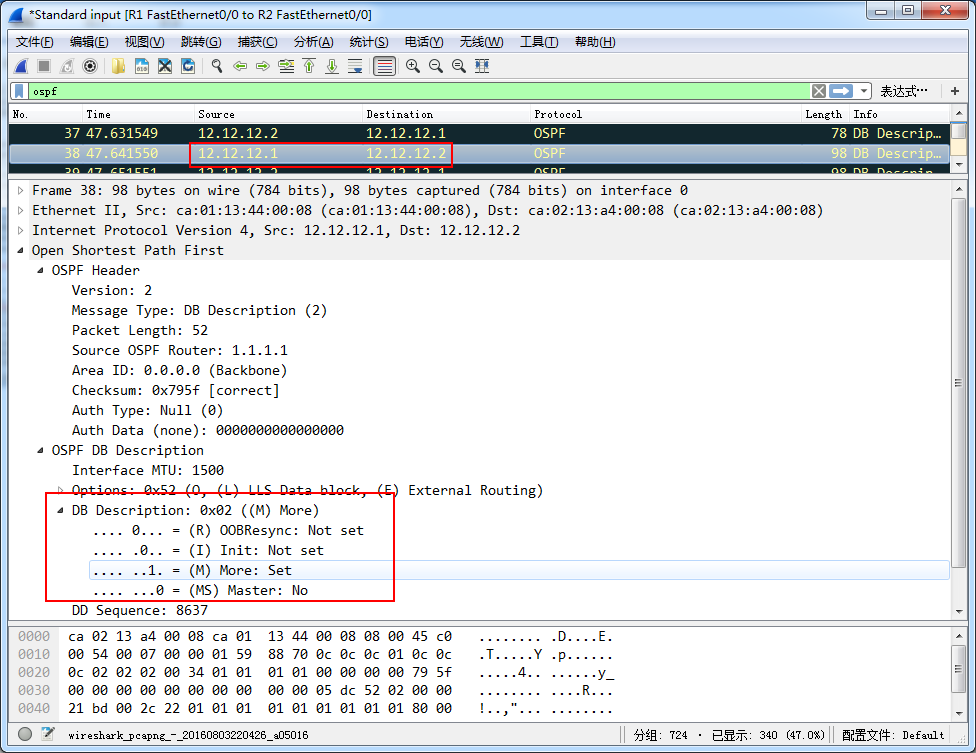976x753 pixels.
Task: Open the 帮助(H) menu
Action: [595, 42]
